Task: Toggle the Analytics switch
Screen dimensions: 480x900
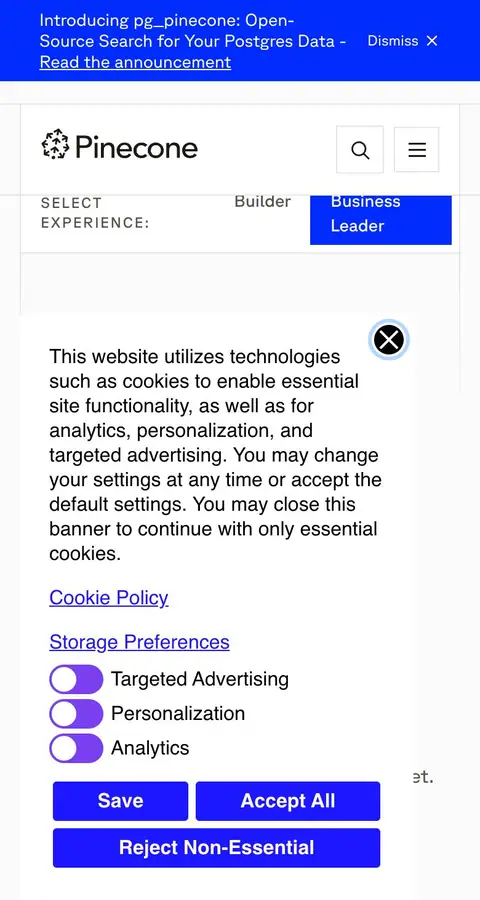Action: point(76,748)
